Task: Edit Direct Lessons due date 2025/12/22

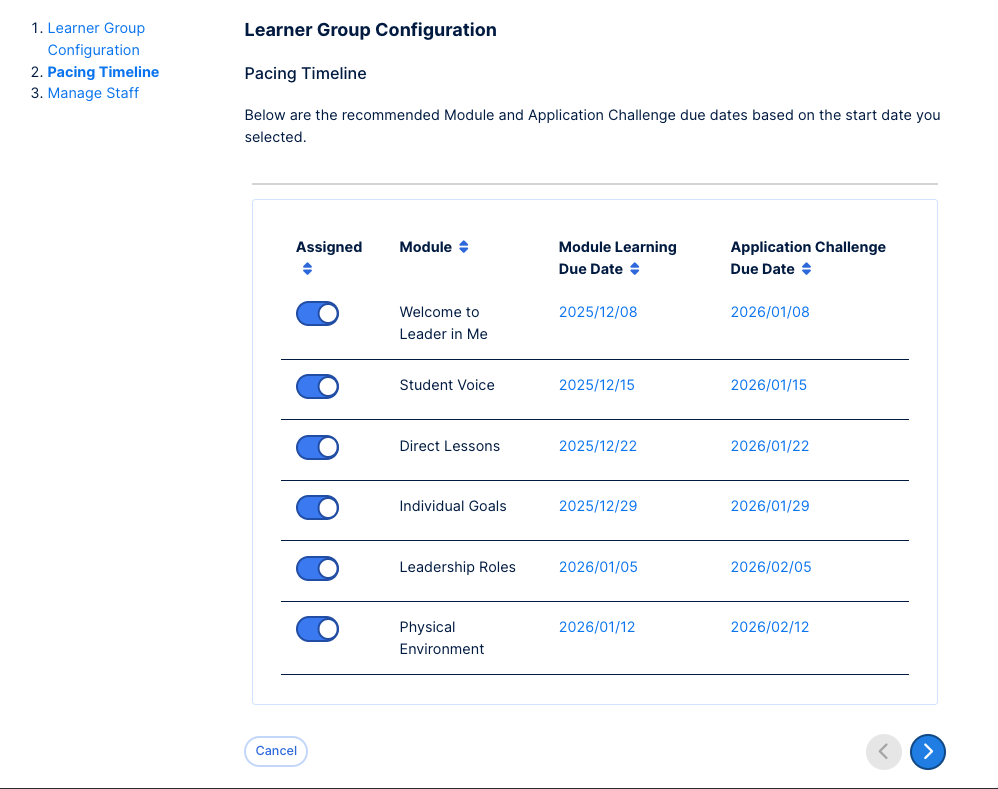Action: (x=598, y=446)
